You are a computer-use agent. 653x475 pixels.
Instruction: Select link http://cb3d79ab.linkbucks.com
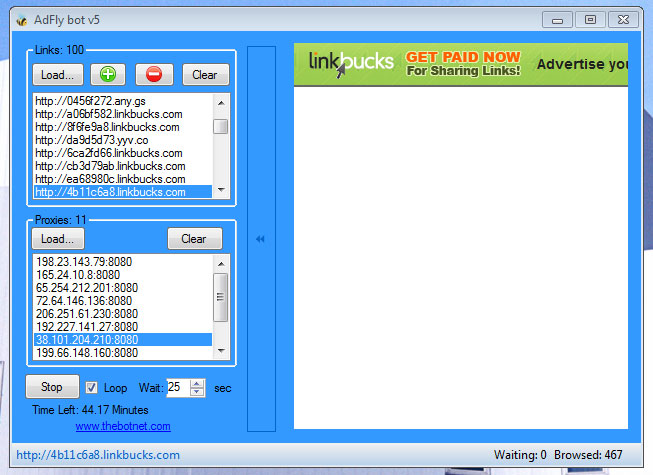[123, 166]
